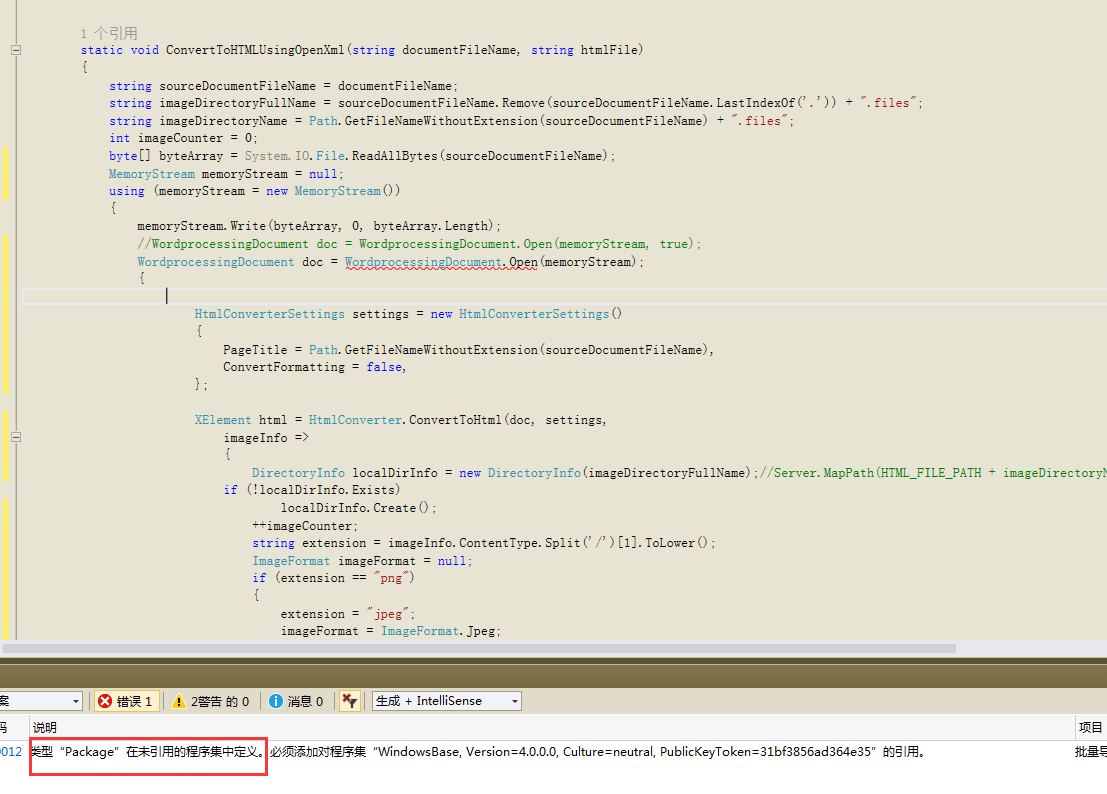Image resolution: width=1107 pixels, height=794 pixels.
Task: Click the 'byte[] byteArray' declaration line
Action: pos(362,156)
